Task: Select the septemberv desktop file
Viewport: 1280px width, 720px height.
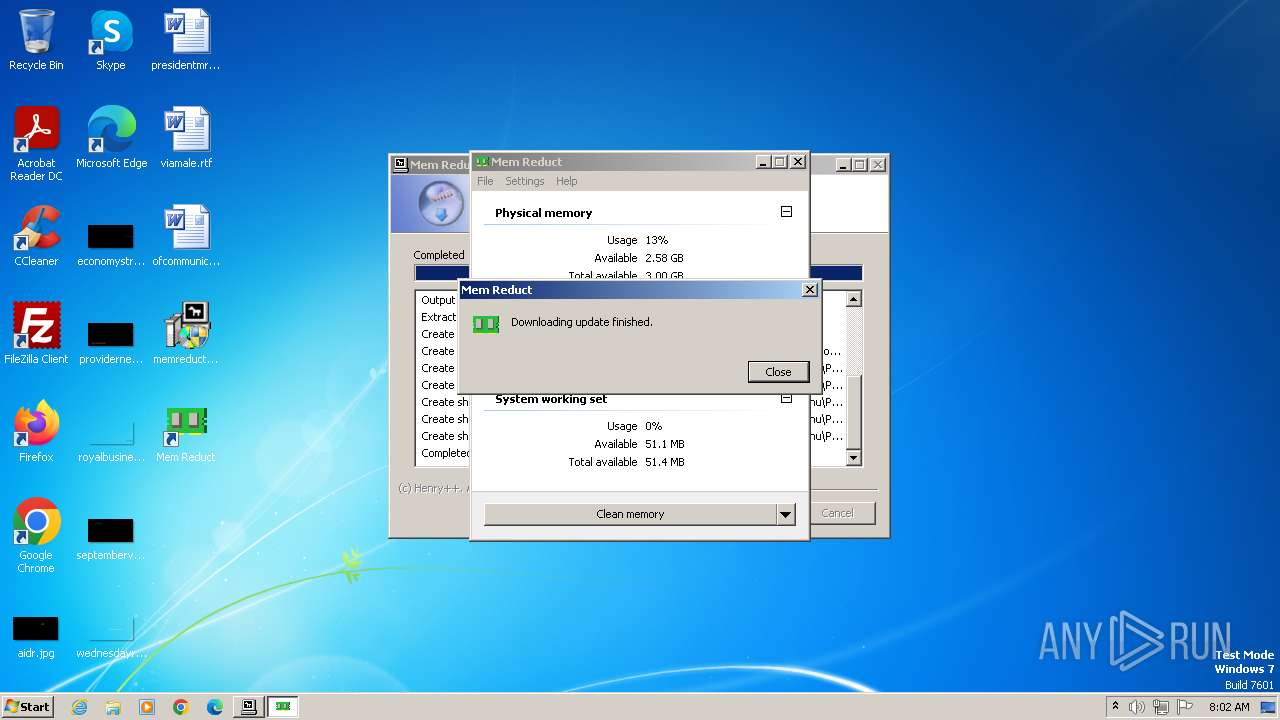Action: coord(110,539)
